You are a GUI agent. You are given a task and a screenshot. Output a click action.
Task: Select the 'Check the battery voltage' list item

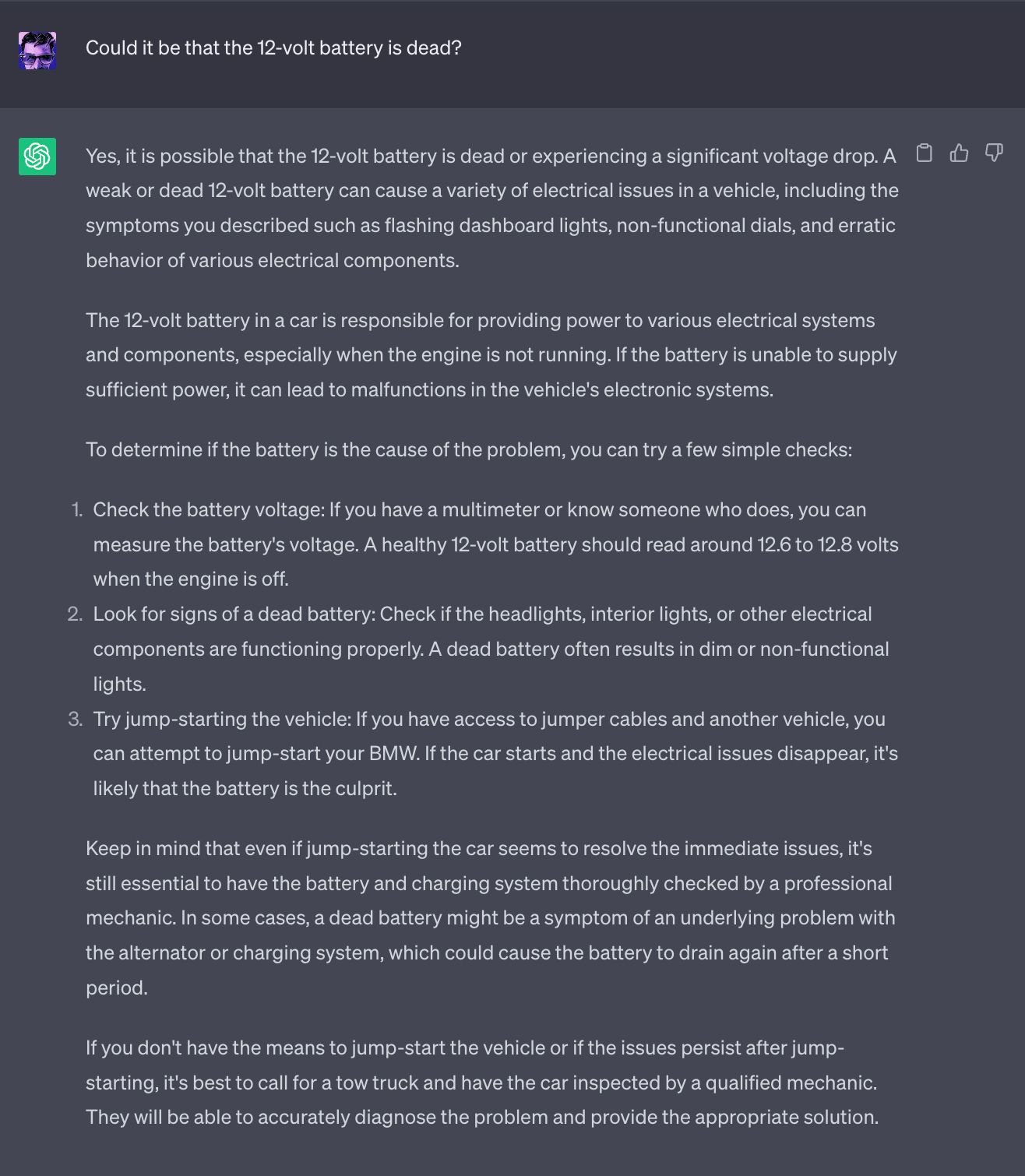tap(495, 544)
